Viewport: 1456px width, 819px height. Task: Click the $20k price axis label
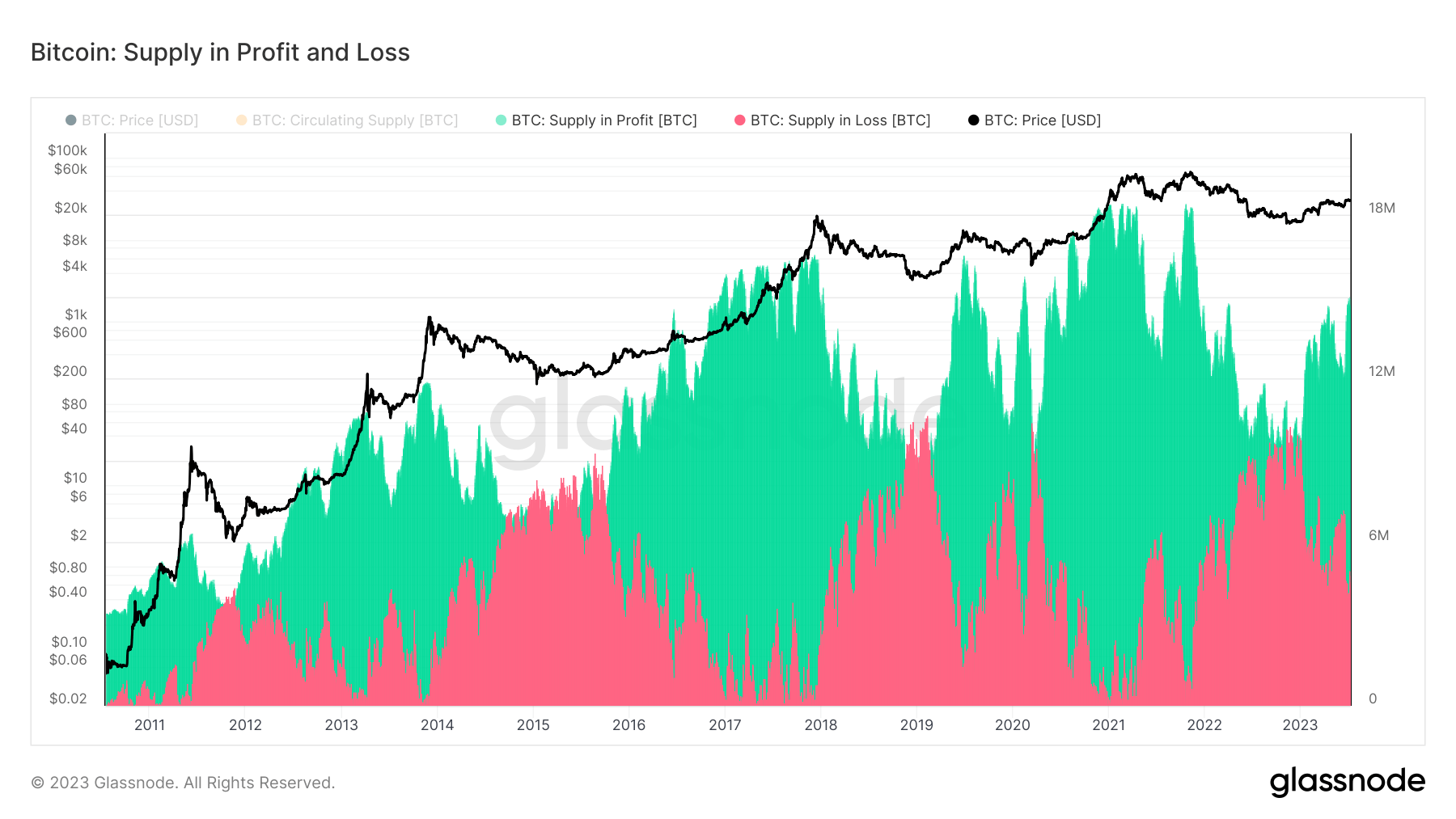point(70,208)
